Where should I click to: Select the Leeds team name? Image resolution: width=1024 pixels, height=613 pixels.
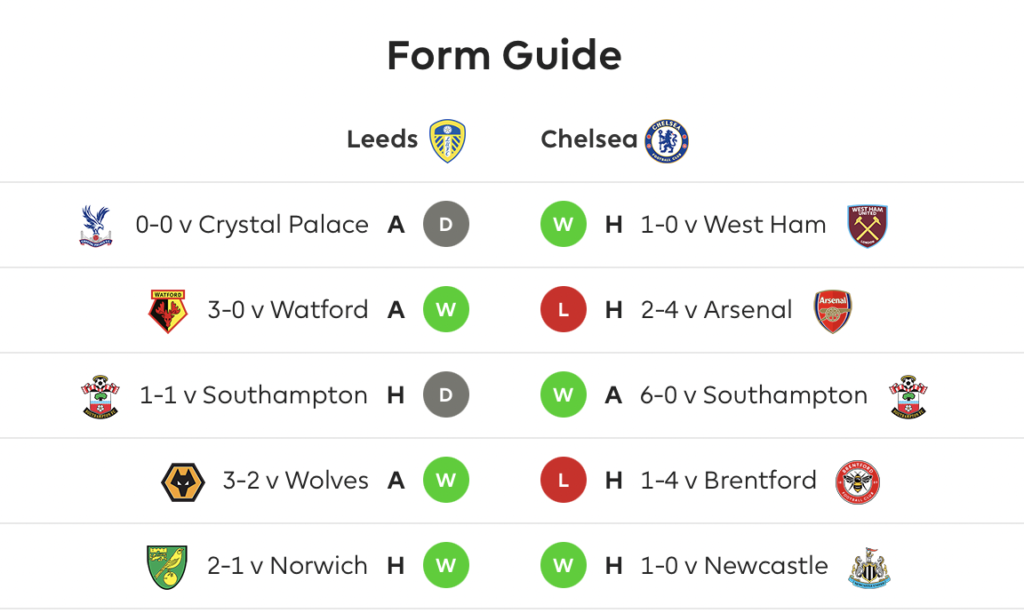click(382, 139)
